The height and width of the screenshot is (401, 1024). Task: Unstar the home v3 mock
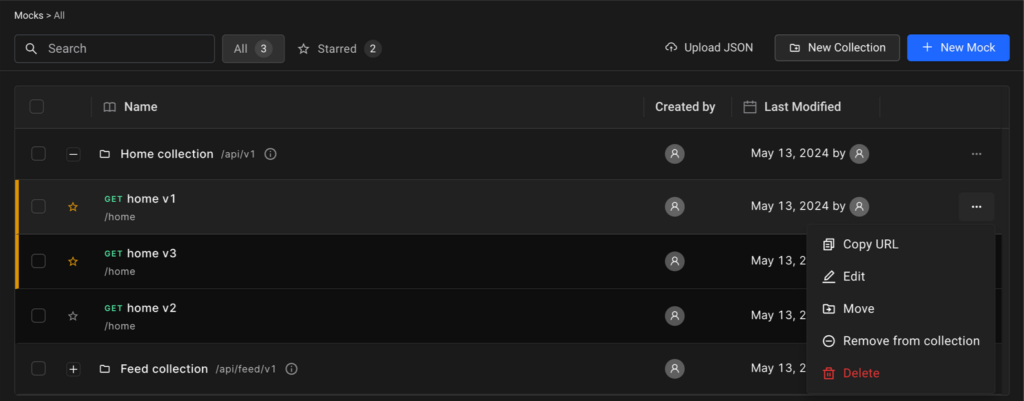coord(73,261)
